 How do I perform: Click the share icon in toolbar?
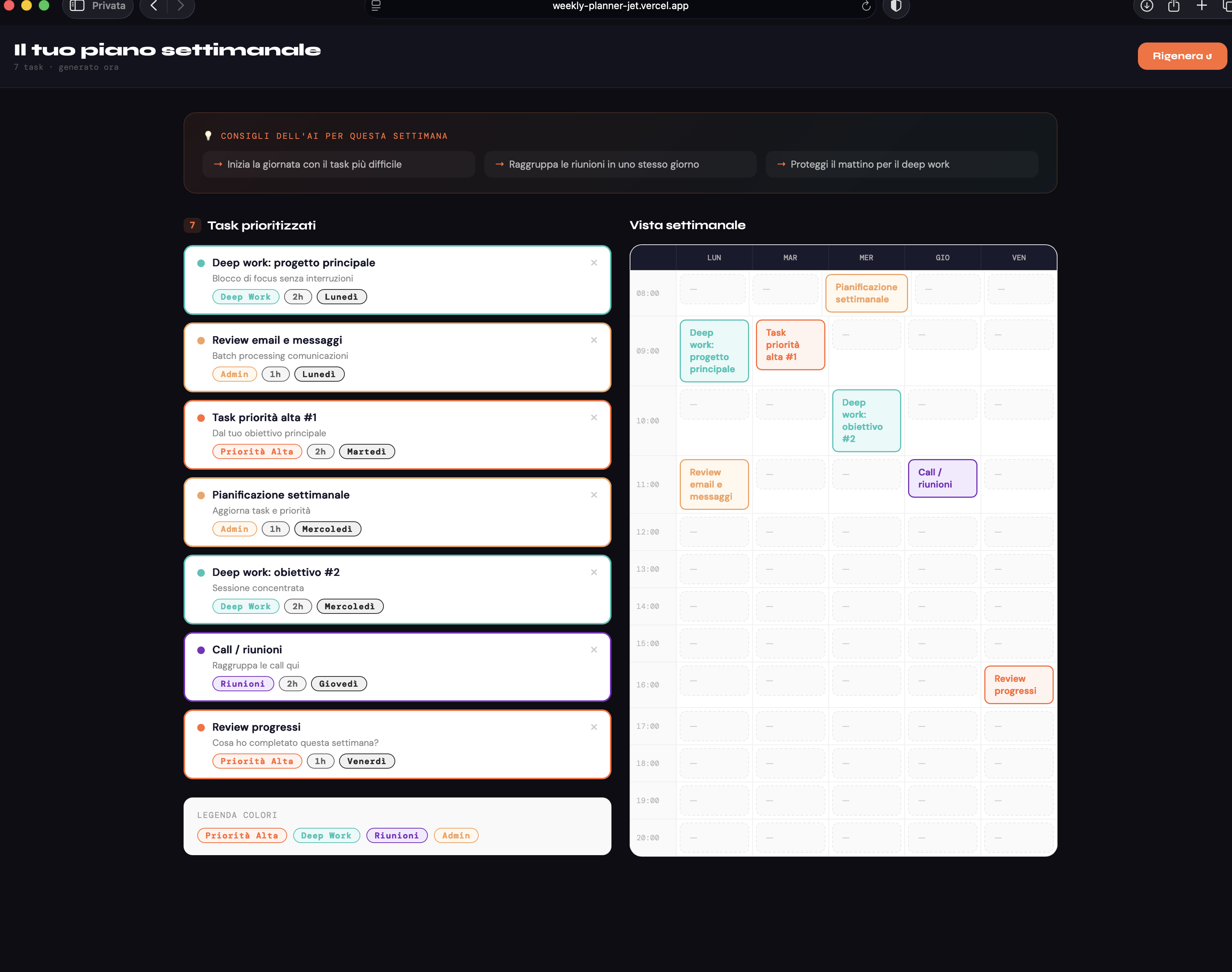(x=1173, y=6)
